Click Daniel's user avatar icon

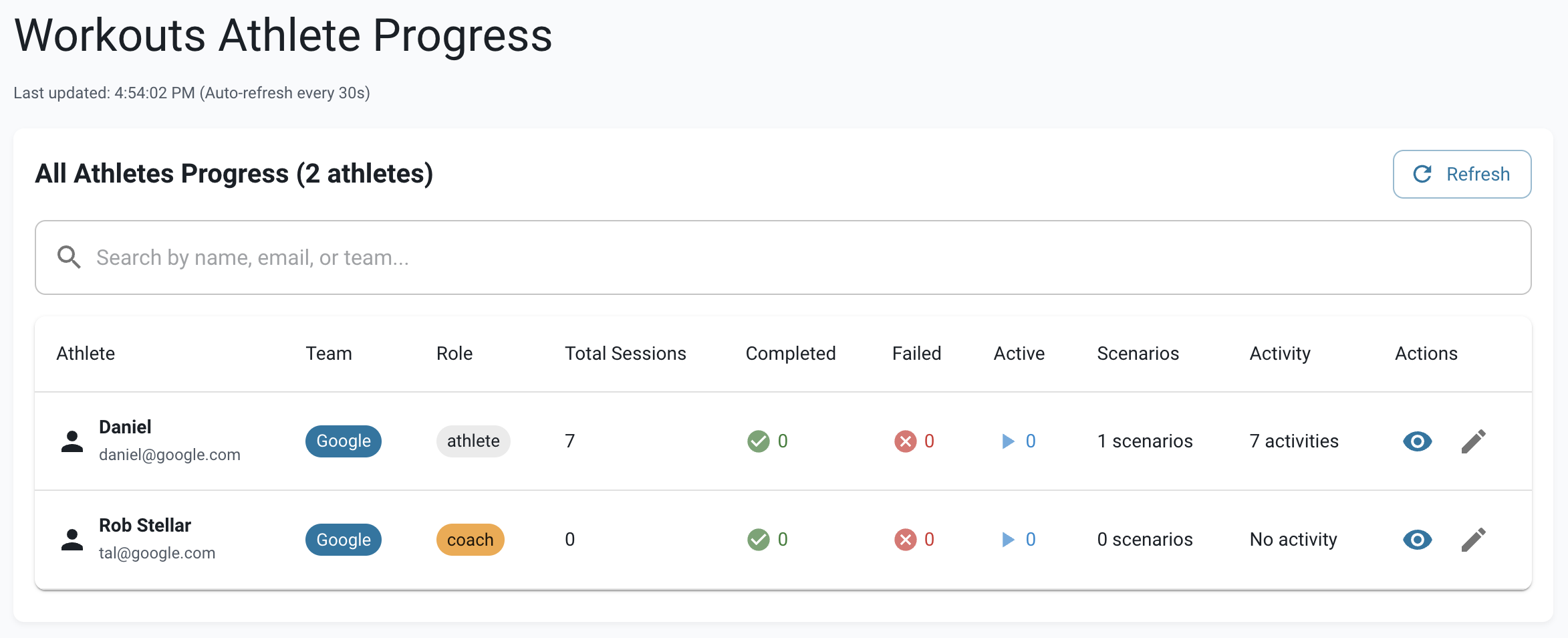(73, 441)
